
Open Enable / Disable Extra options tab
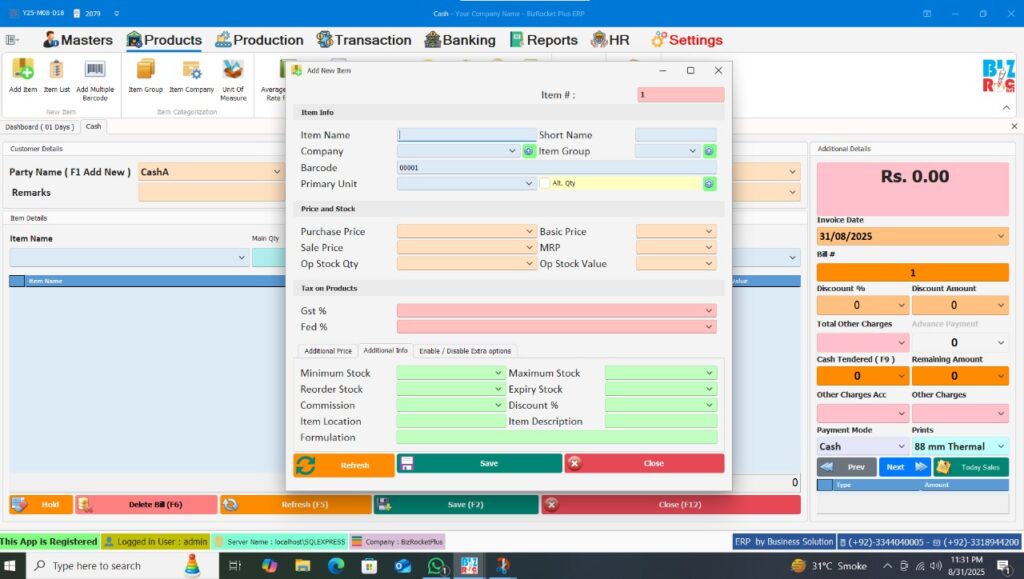pos(465,351)
